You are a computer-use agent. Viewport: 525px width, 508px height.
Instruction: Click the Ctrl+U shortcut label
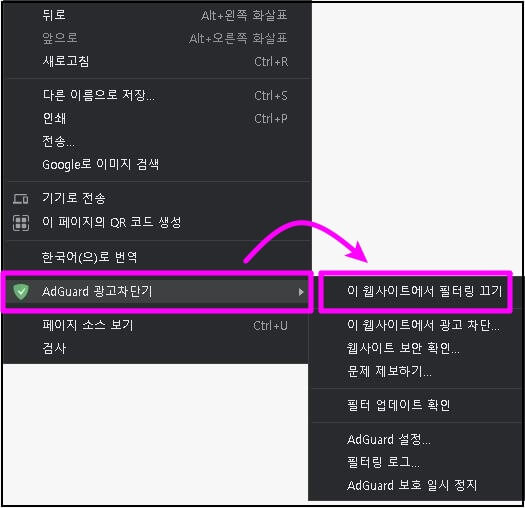271,326
